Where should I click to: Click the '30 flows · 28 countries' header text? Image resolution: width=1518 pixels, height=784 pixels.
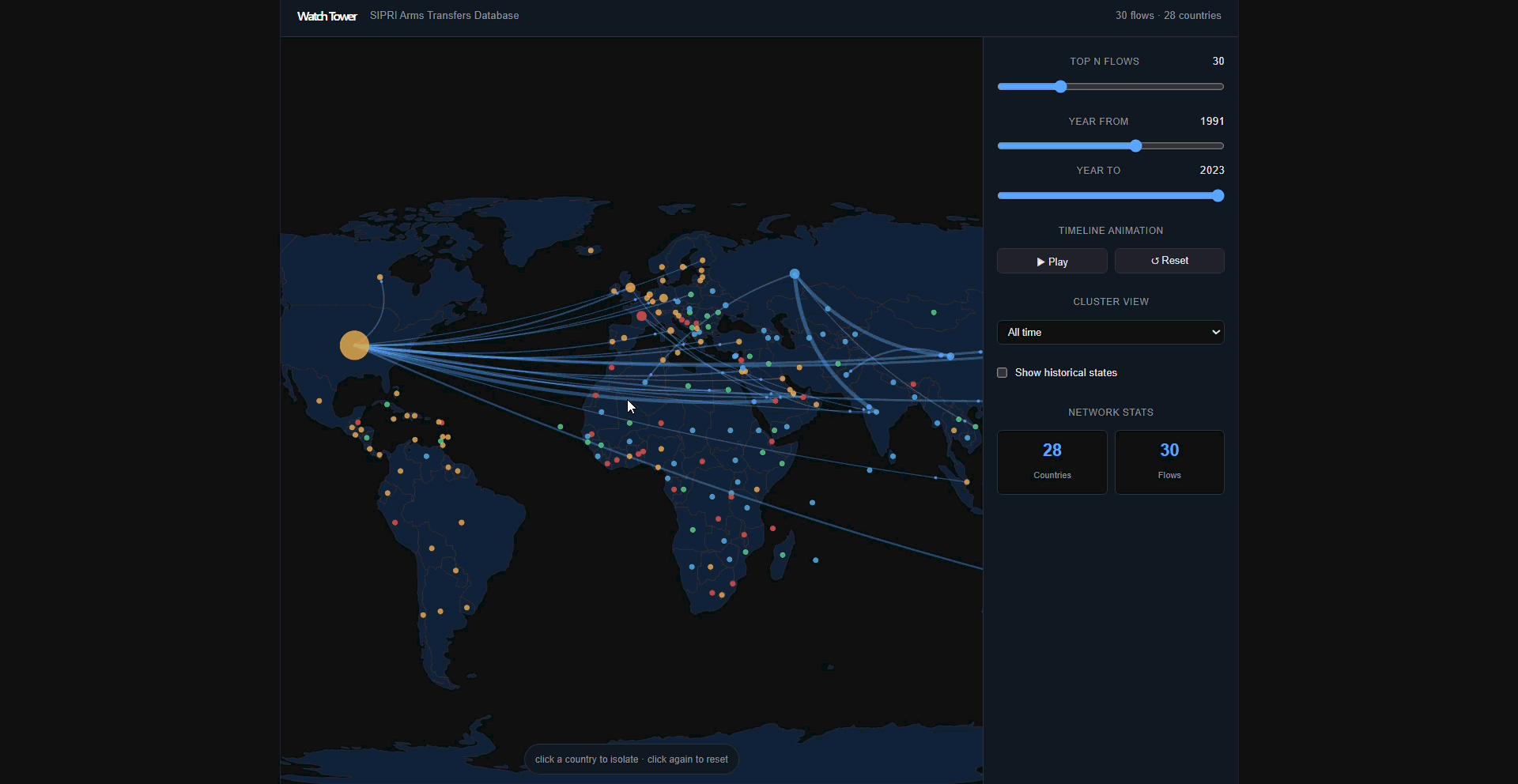(x=1168, y=15)
